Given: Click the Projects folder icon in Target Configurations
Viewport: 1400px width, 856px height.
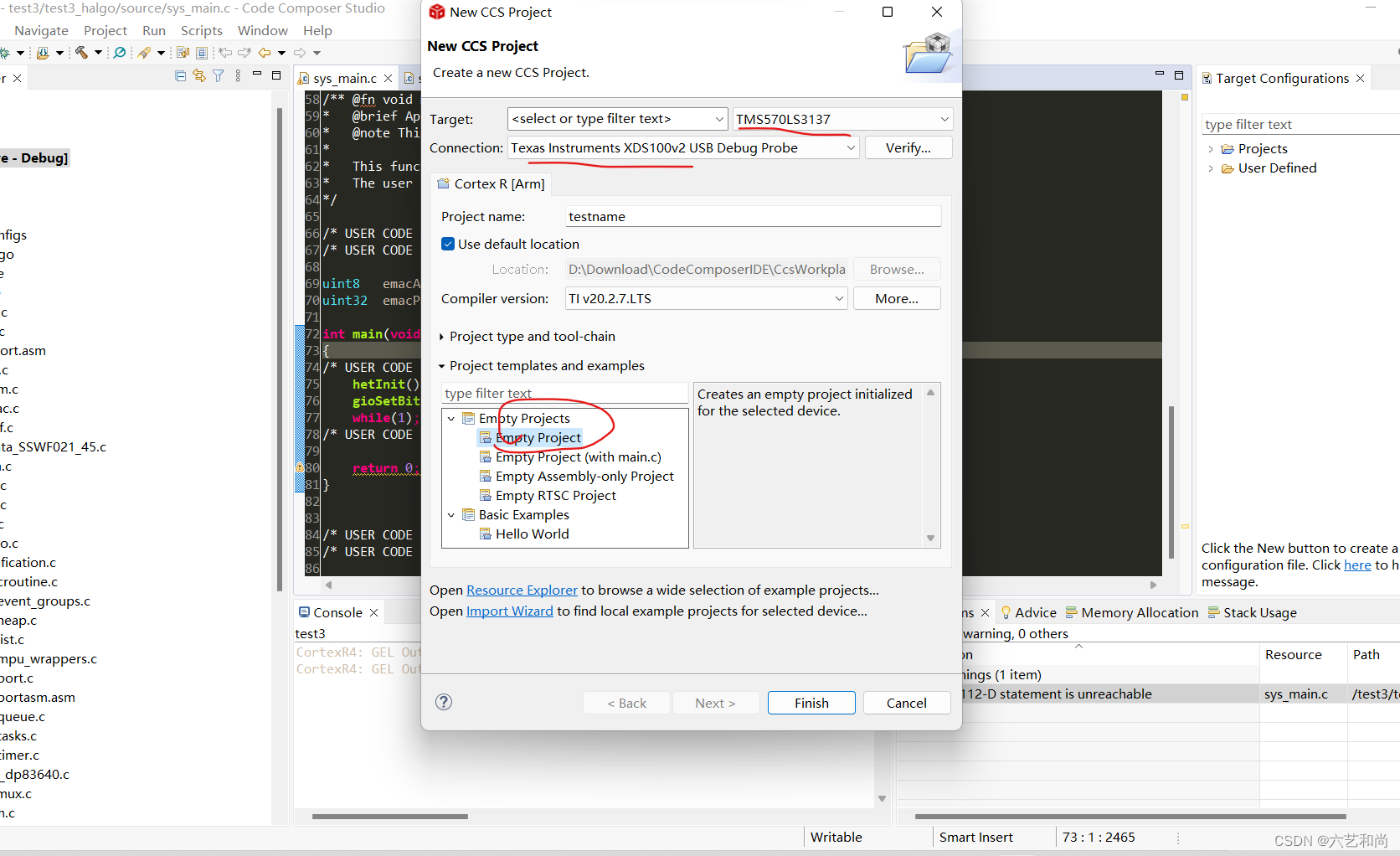Looking at the screenshot, I should (x=1228, y=149).
